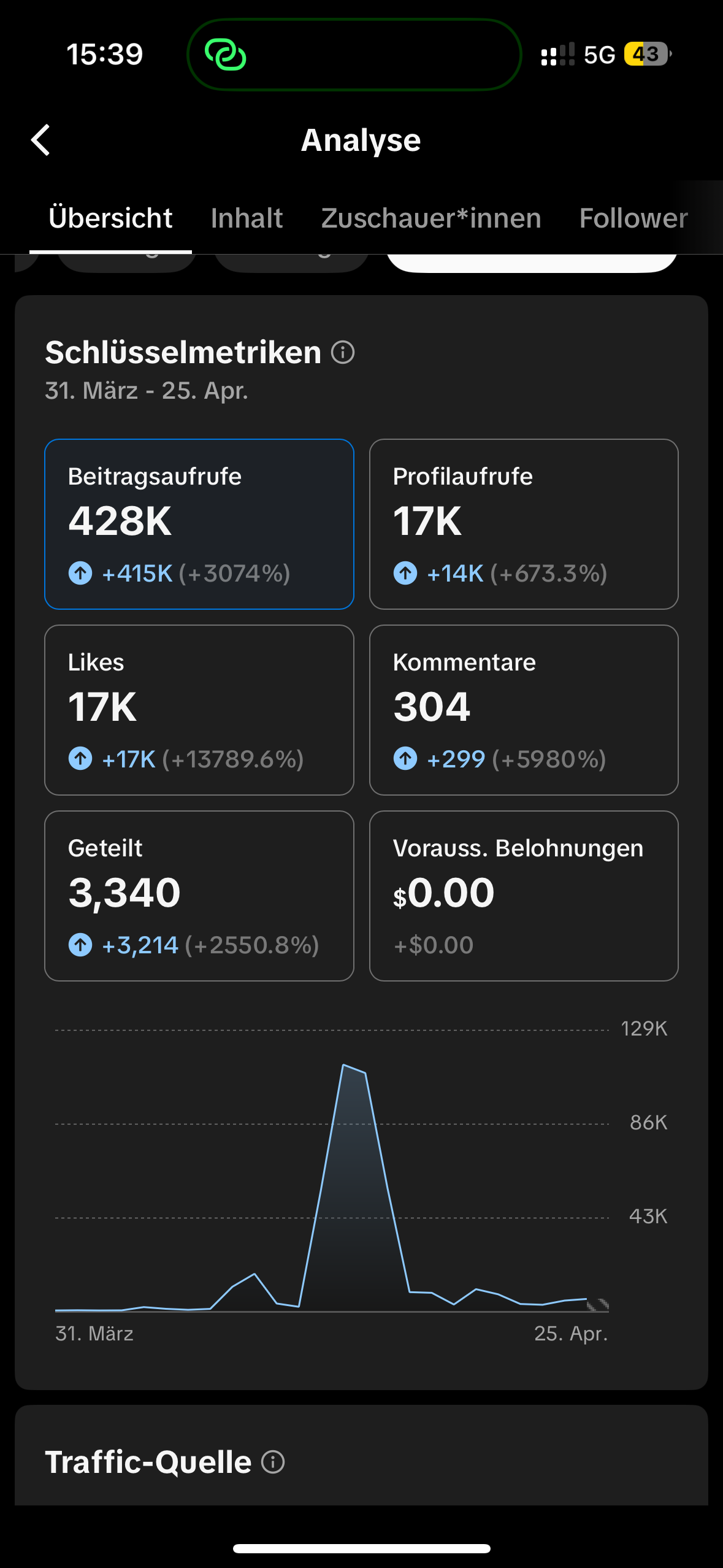The height and width of the screenshot is (1568, 723).
Task: Tap the up-arrow icon under Kommentare
Action: point(405,759)
